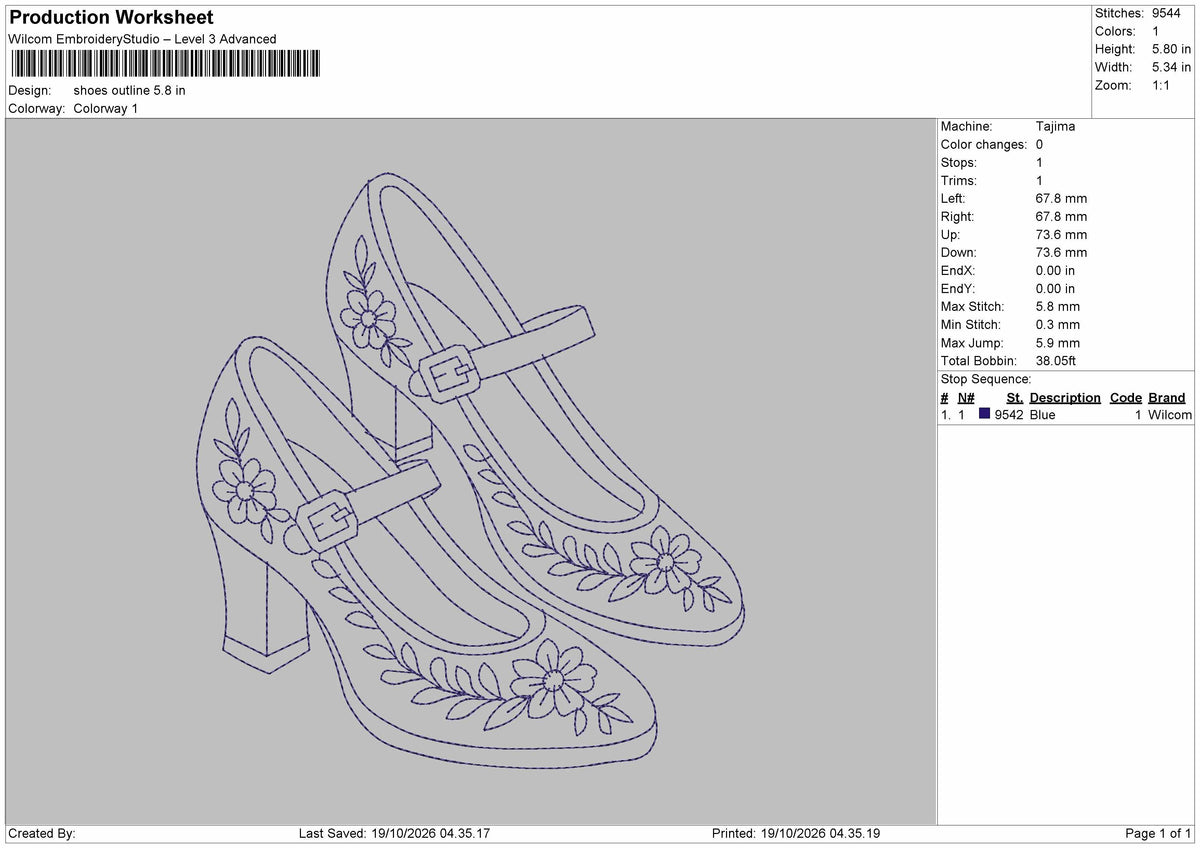Click the shoes embroidery design preview
Viewport: 1200px width, 848px height.
tap(470, 470)
